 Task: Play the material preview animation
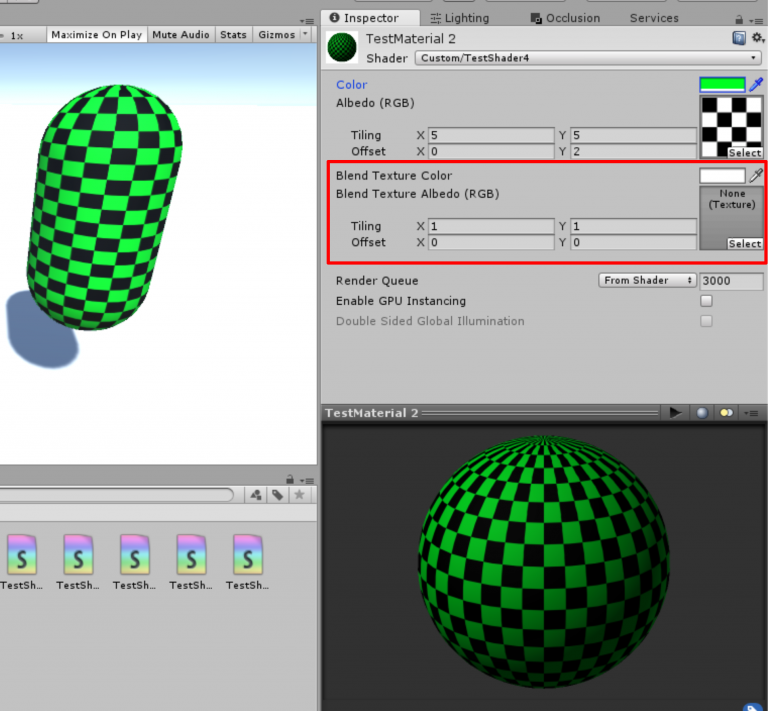(x=676, y=413)
